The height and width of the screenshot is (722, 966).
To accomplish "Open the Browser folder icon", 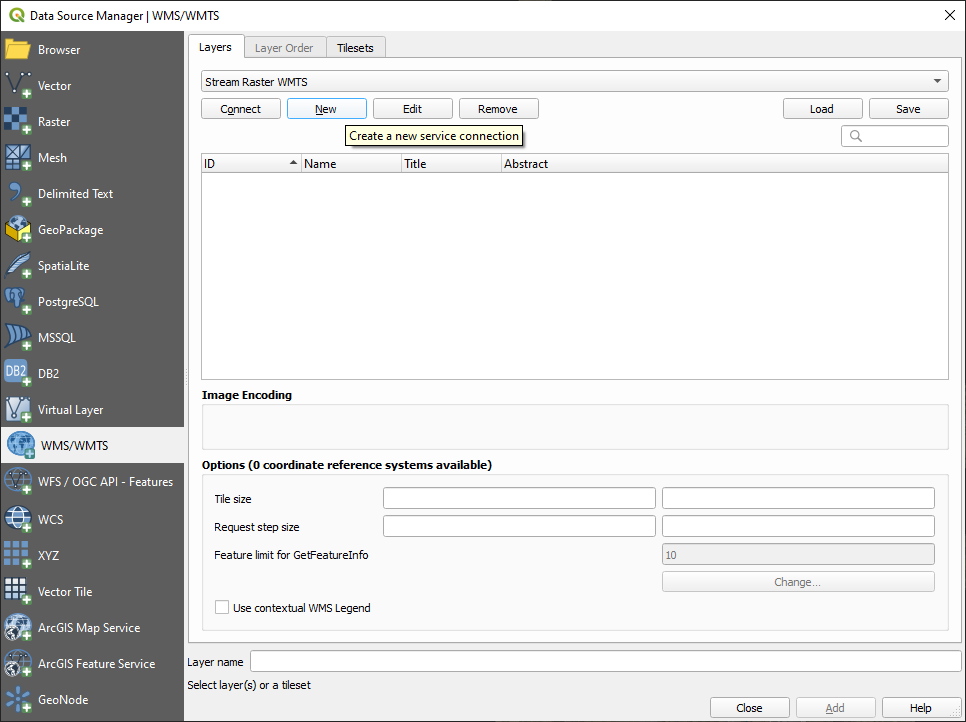I will point(17,50).
